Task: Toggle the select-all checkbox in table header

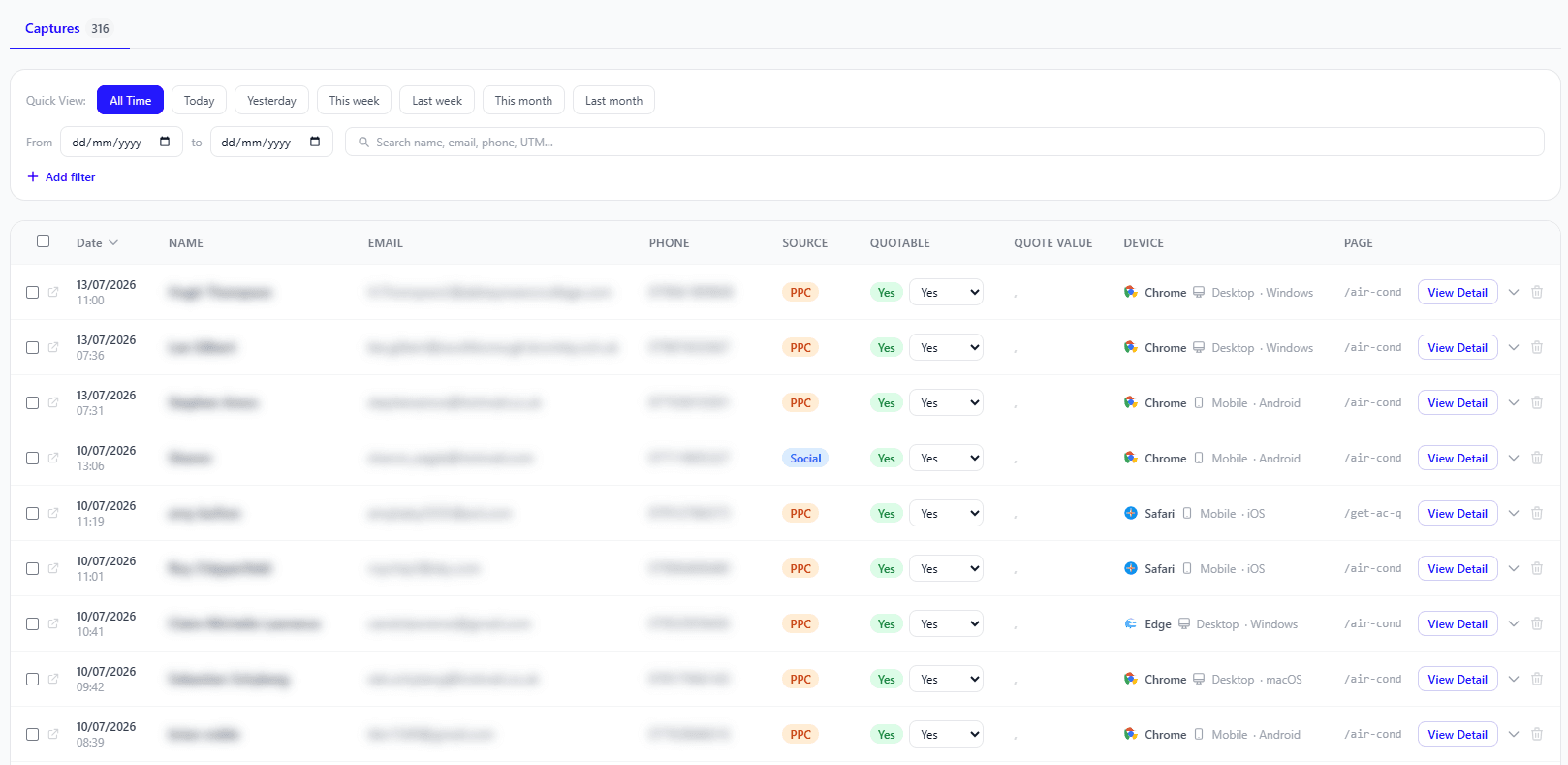Action: 43,240
